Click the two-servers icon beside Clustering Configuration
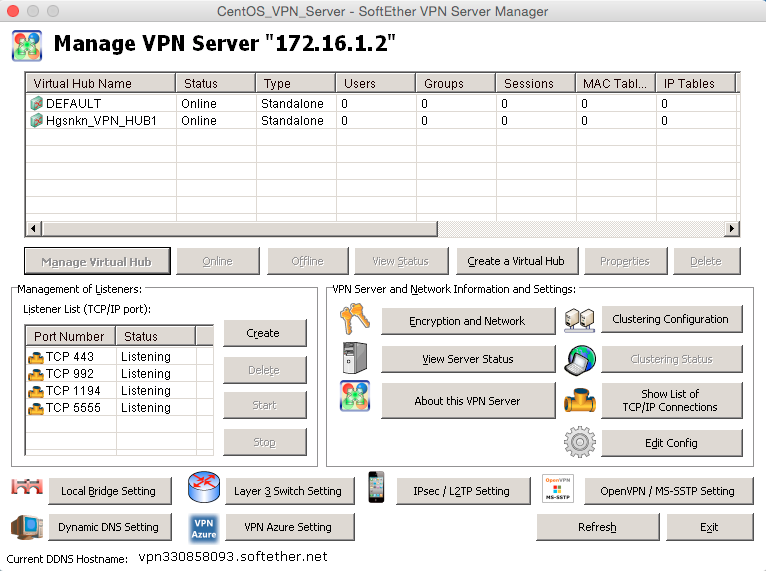The height and width of the screenshot is (571, 766). 579,320
